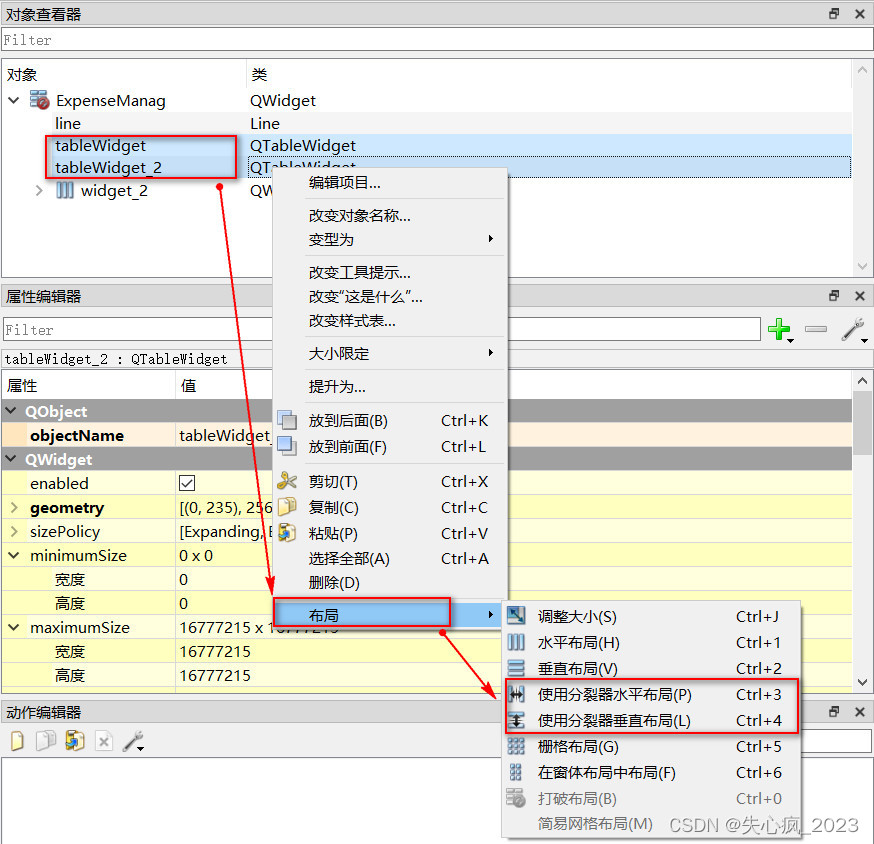Image resolution: width=874 pixels, height=844 pixels.
Task: Click the green plus to add dynamic property
Action: pyautogui.click(x=781, y=329)
